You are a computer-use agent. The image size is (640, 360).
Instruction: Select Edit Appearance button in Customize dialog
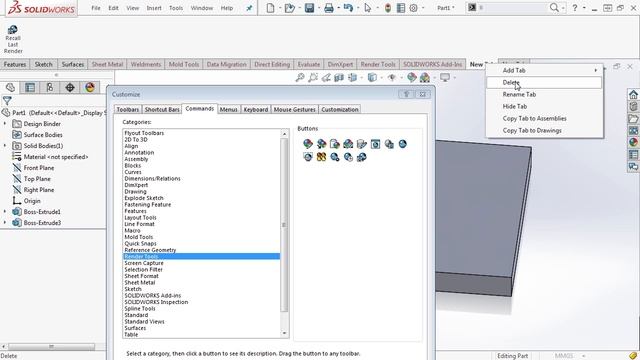(308, 144)
